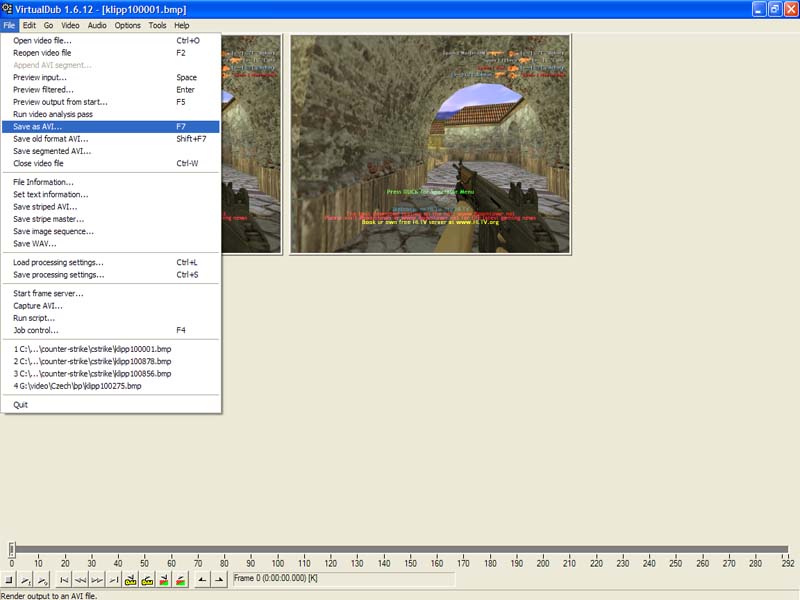Choose Save image sequence...

pyautogui.click(x=111, y=231)
